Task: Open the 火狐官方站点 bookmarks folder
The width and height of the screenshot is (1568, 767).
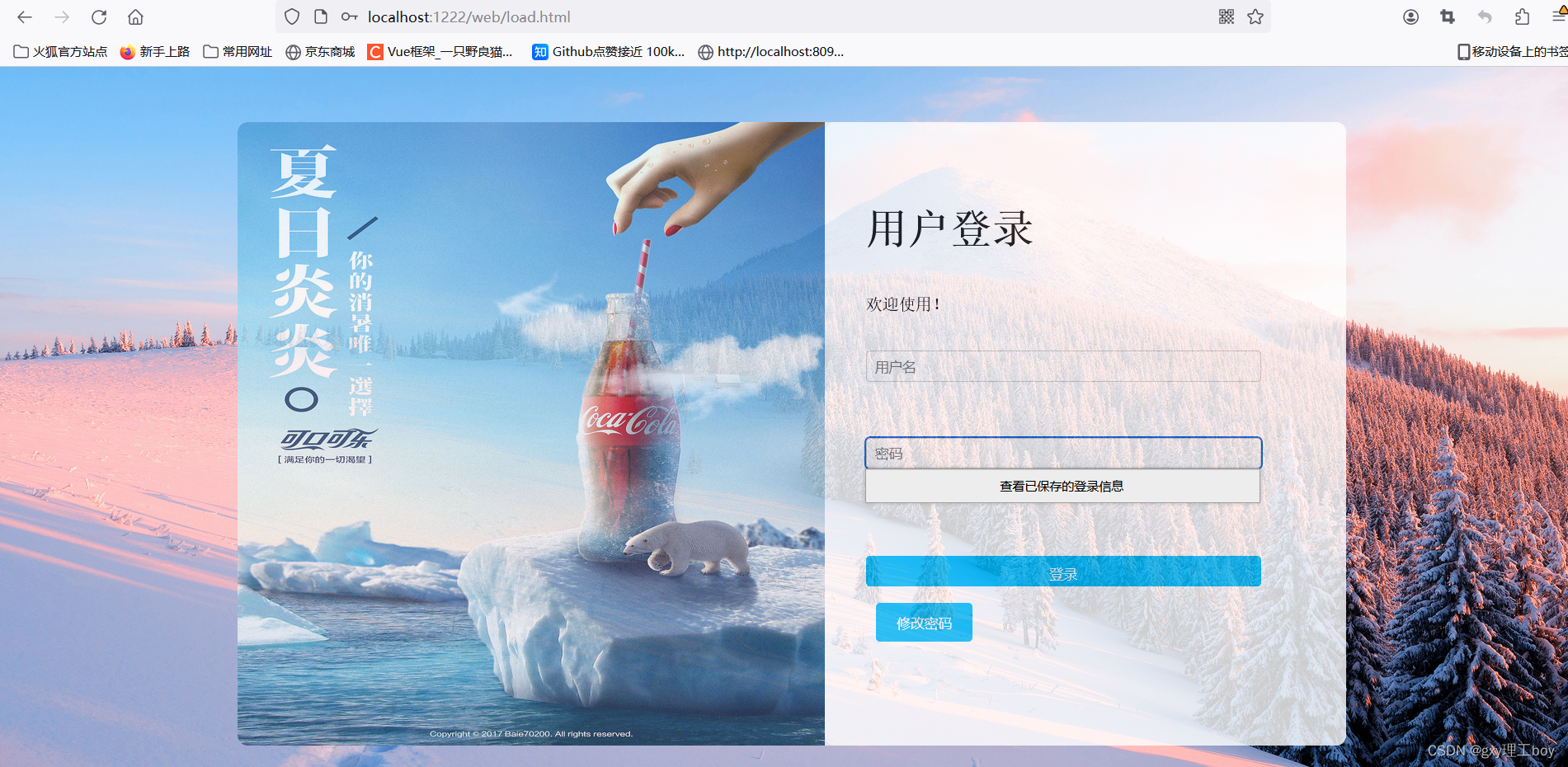Action: [x=60, y=51]
